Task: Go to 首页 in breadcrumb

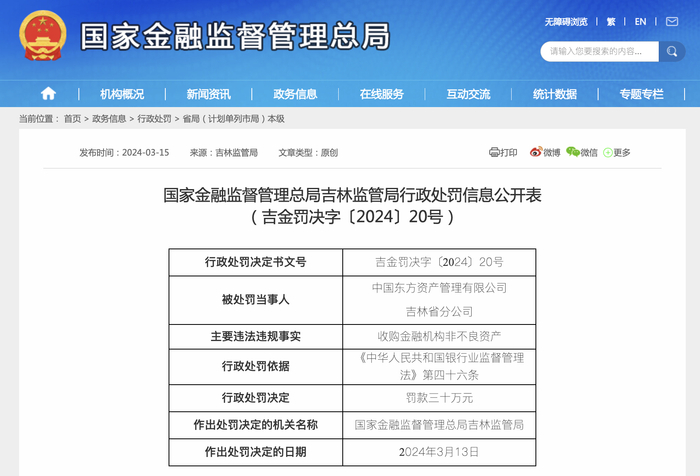Action: click(72, 119)
